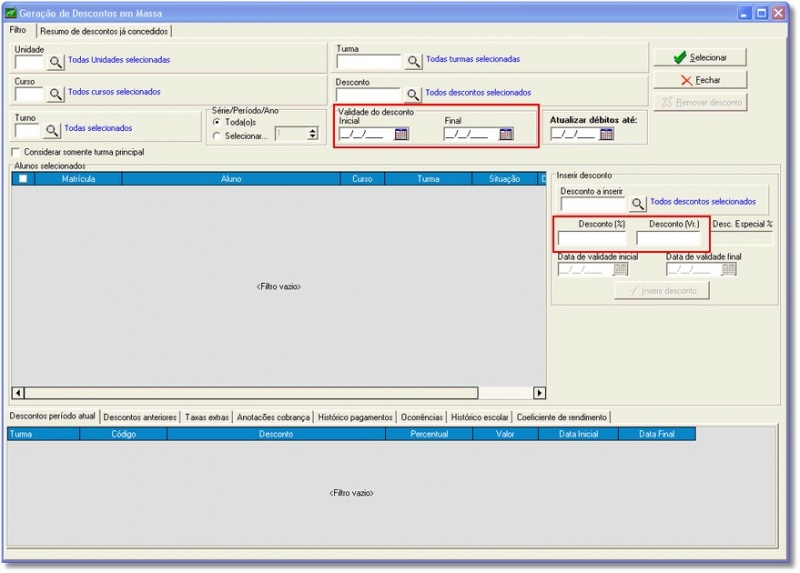The height and width of the screenshot is (573, 800).
Task: Enable Considerar somente turma principal checkbox
Action: pos(15,152)
